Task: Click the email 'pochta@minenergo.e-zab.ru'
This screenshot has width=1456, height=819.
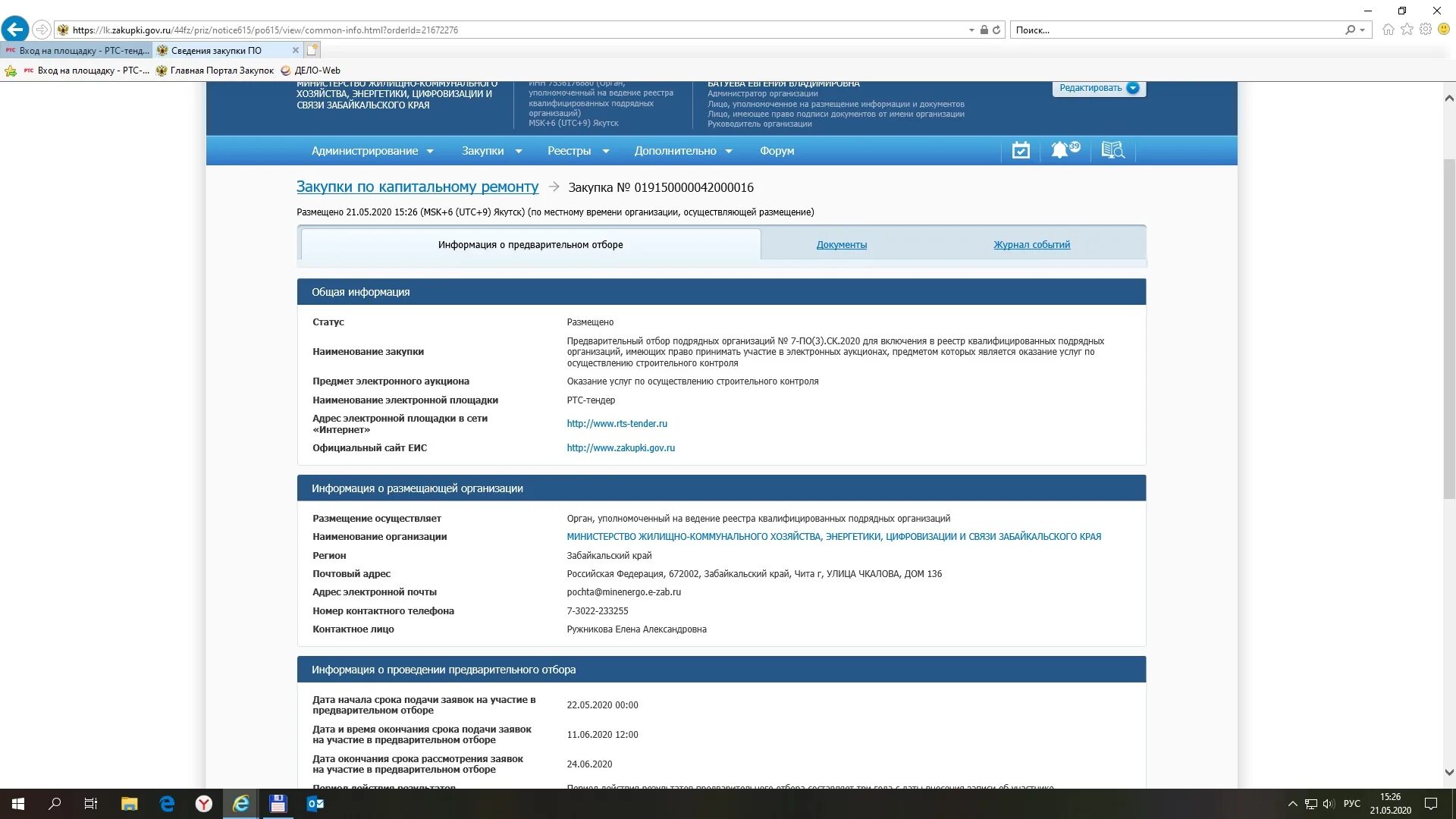Action: (624, 592)
